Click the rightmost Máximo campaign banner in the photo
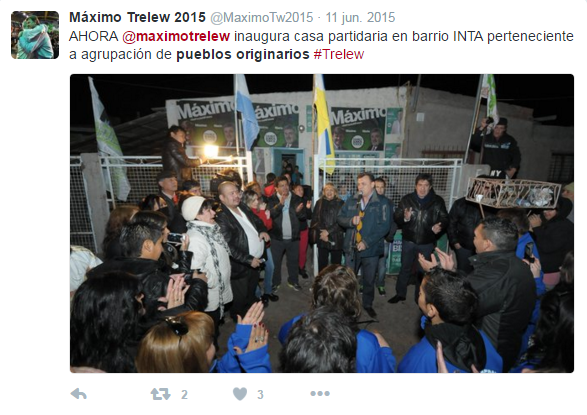587x415 pixels. click(x=358, y=129)
